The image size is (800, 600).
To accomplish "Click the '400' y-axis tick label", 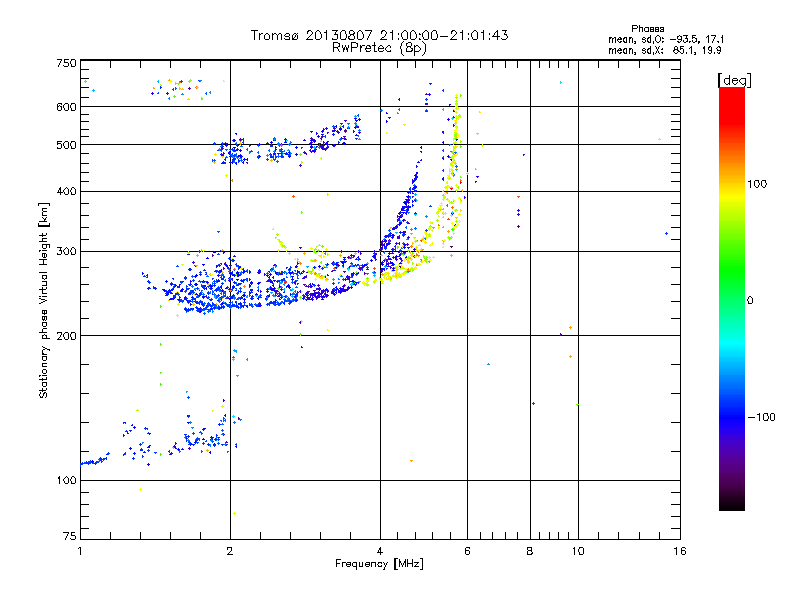I will 66,192.
